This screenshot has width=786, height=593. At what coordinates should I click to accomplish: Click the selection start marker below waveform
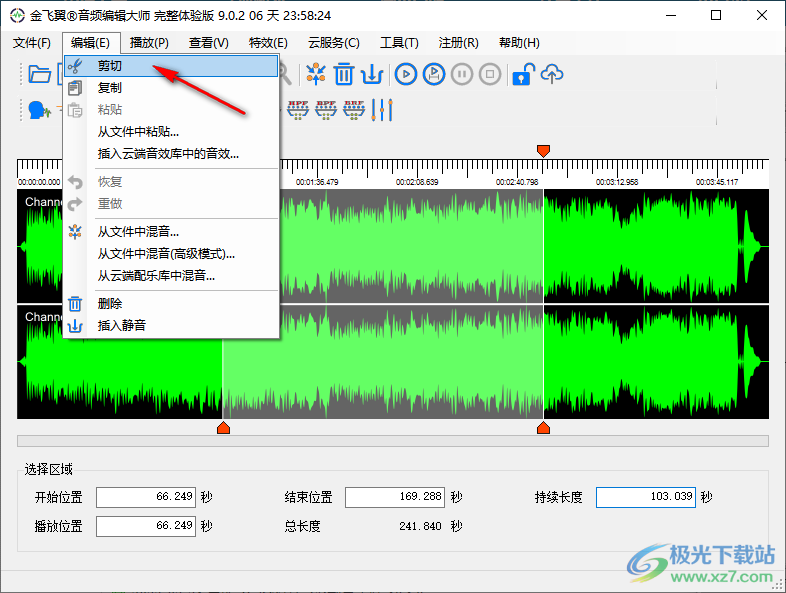point(224,428)
